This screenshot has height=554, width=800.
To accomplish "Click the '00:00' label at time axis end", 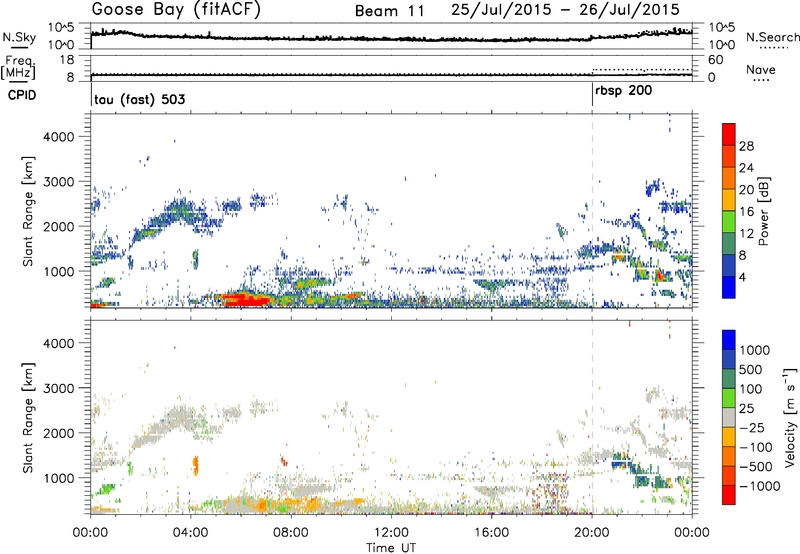I will click(x=692, y=533).
